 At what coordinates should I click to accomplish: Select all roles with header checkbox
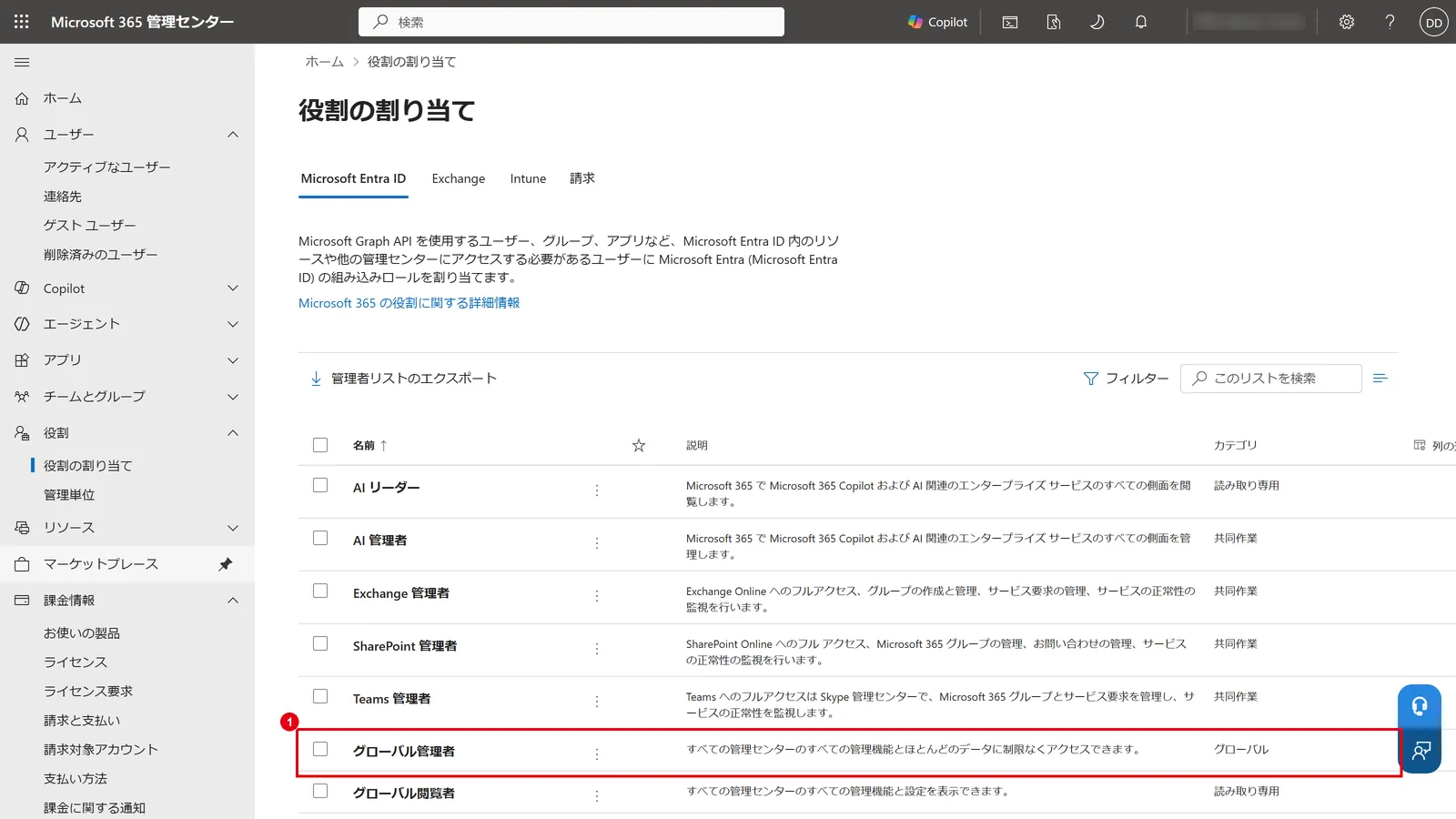click(x=320, y=445)
